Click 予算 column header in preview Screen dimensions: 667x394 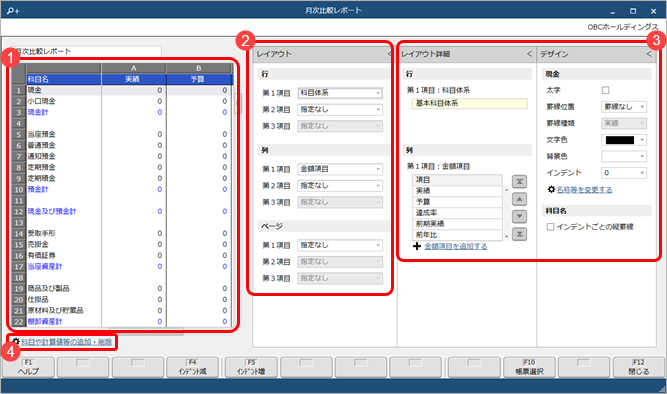coord(199,79)
